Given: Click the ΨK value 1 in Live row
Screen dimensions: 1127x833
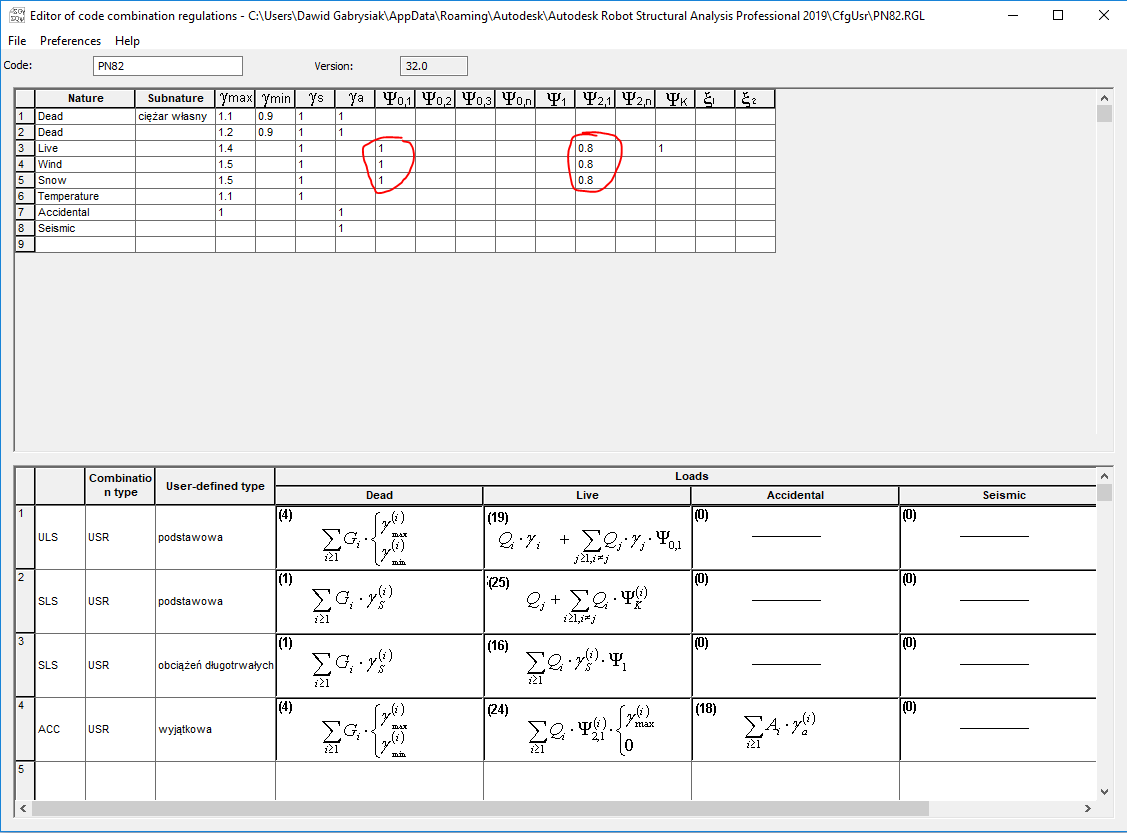Looking at the screenshot, I should (675, 148).
